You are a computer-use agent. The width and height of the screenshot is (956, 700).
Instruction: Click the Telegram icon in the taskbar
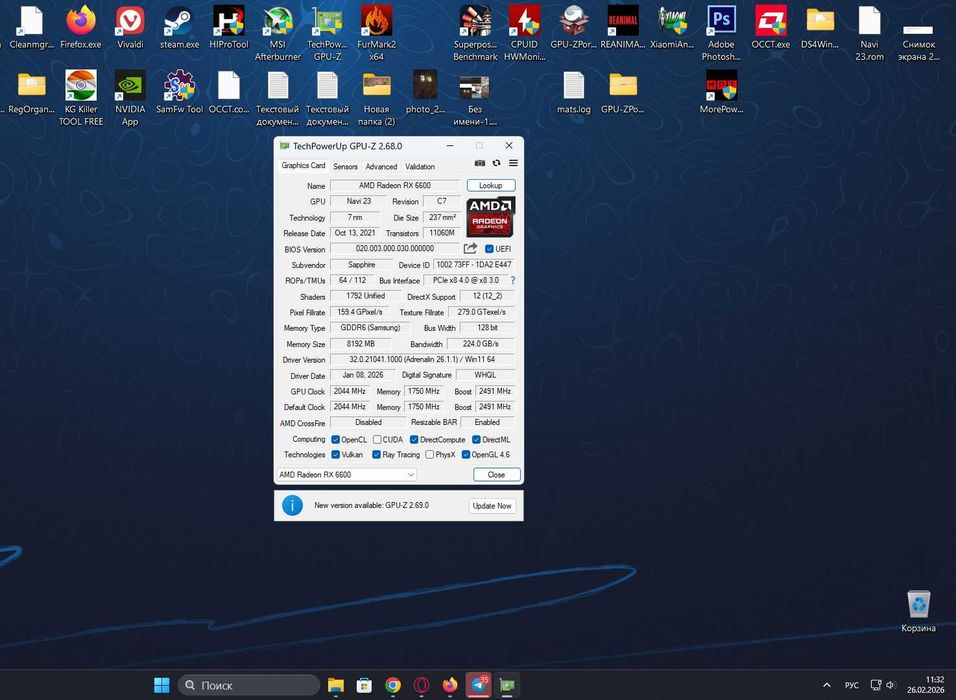[x=479, y=685]
